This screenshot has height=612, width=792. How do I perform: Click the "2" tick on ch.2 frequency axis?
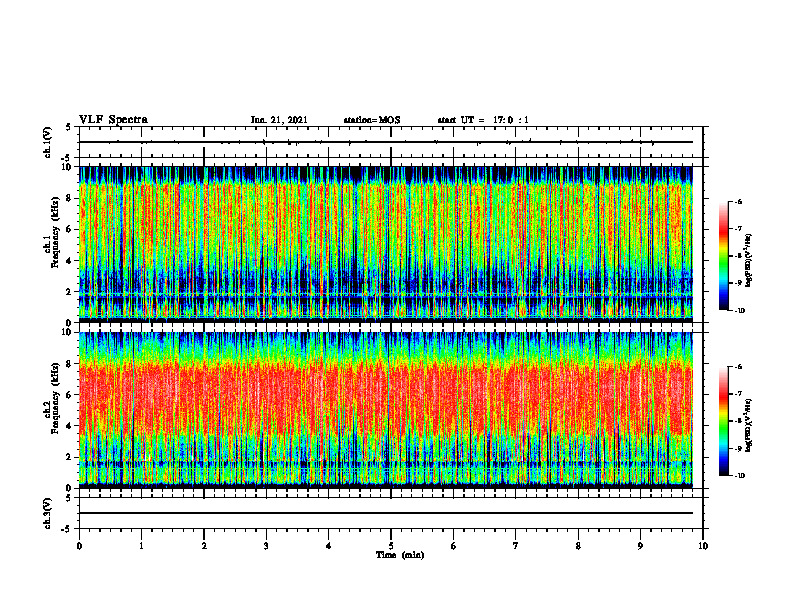click(x=69, y=457)
